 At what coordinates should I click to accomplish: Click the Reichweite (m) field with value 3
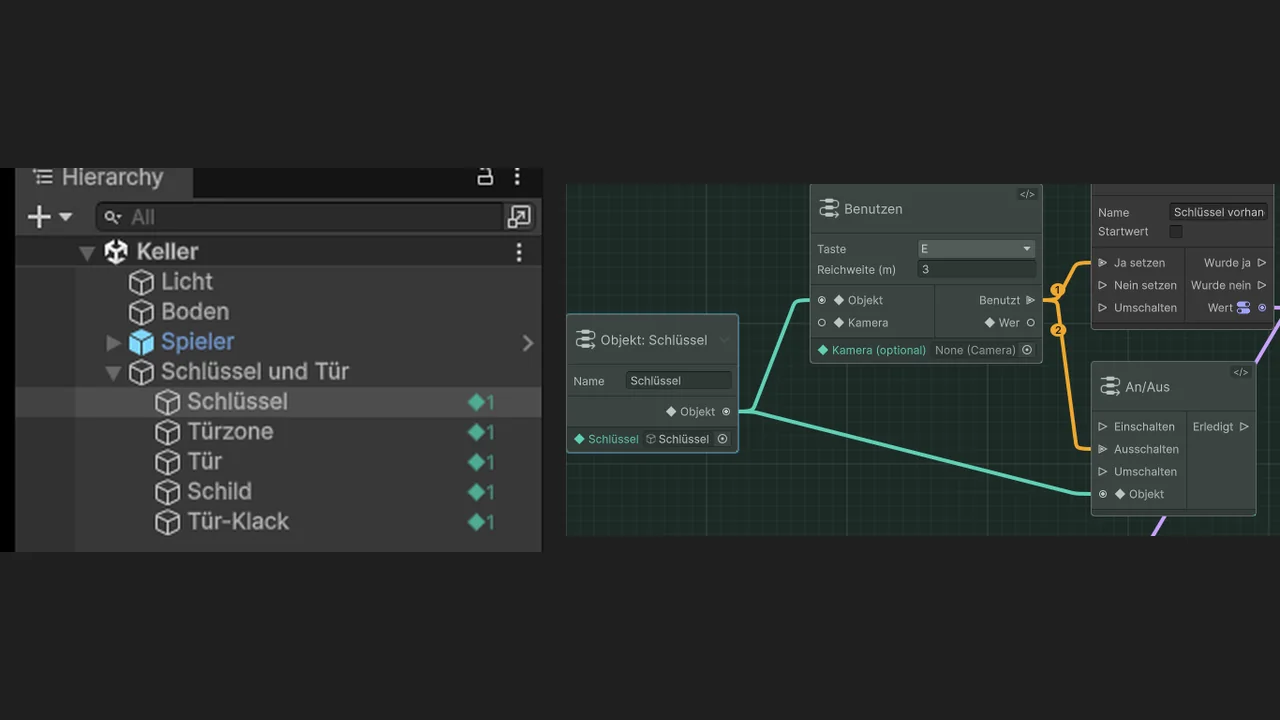[976, 270]
